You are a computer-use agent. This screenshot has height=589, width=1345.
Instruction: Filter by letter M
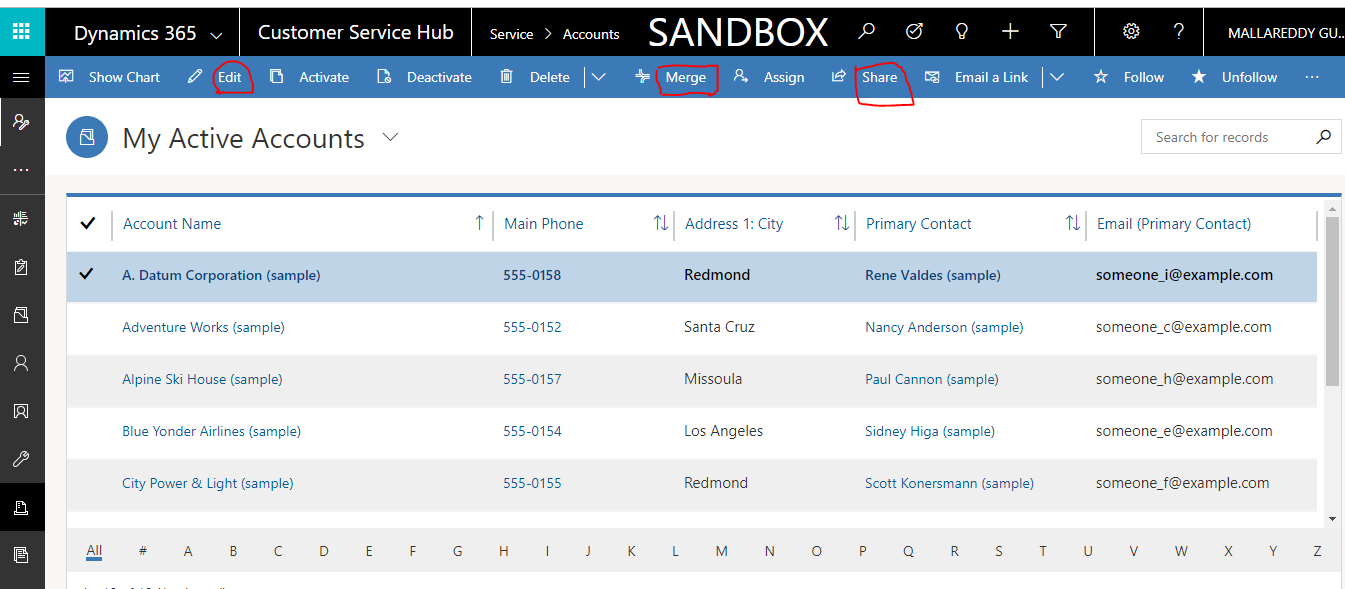[x=721, y=551]
